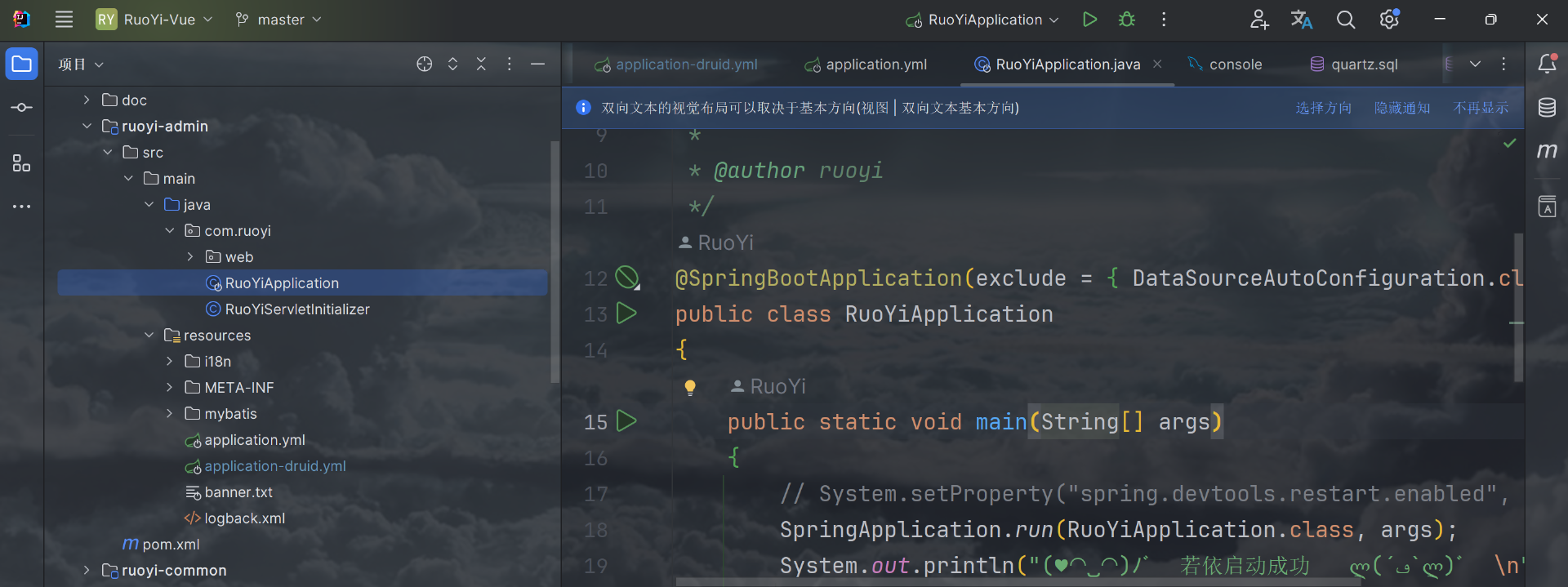Open the Project tool window folder icon
This screenshot has width=1568, height=587.
click(x=22, y=64)
